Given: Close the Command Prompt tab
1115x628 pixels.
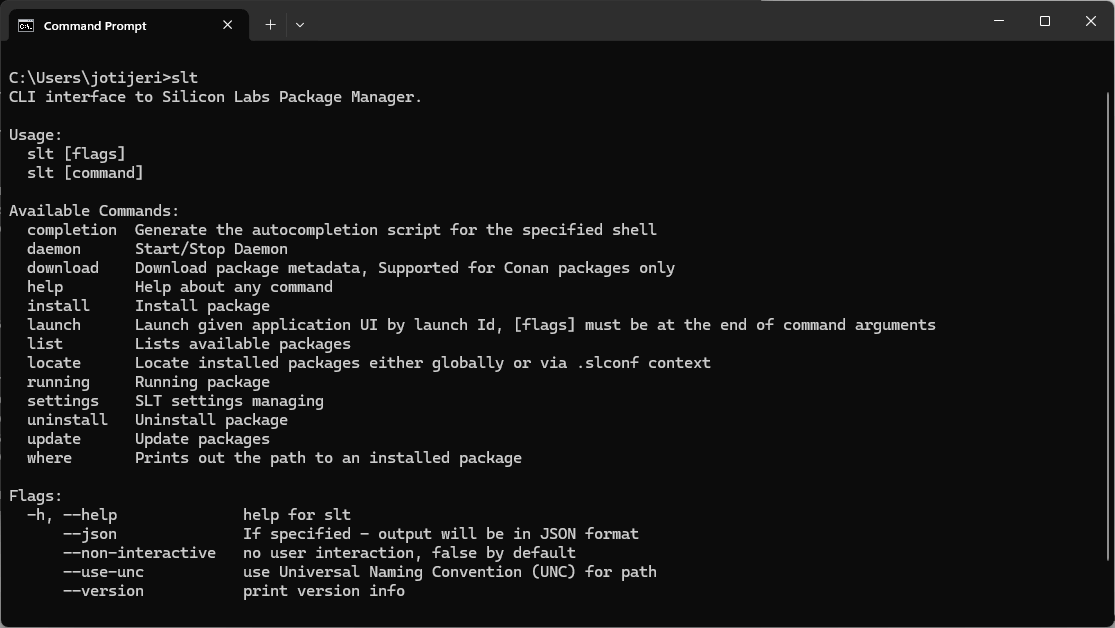Looking at the screenshot, I should tap(228, 25).
